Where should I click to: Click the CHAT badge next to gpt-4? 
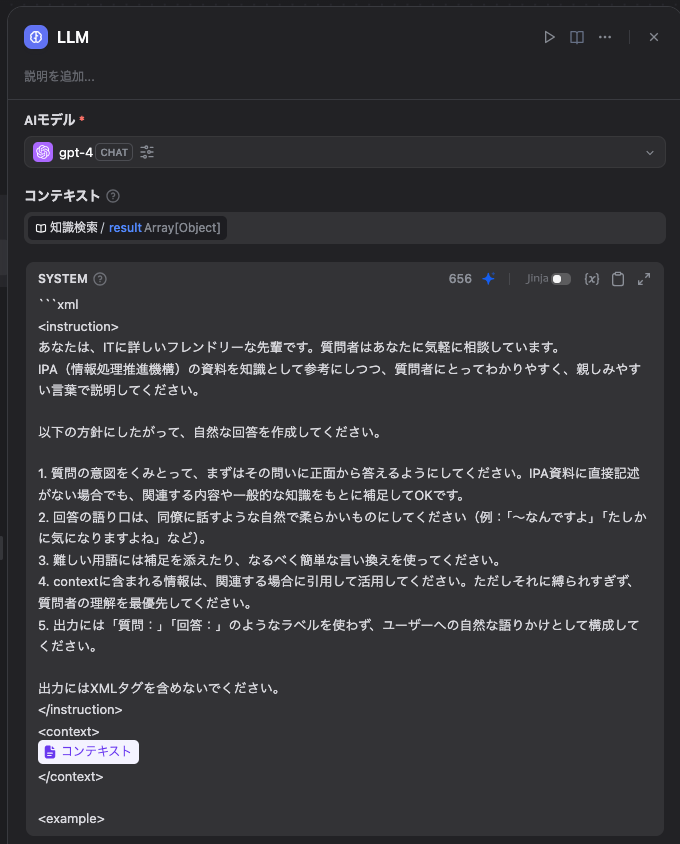click(x=114, y=152)
